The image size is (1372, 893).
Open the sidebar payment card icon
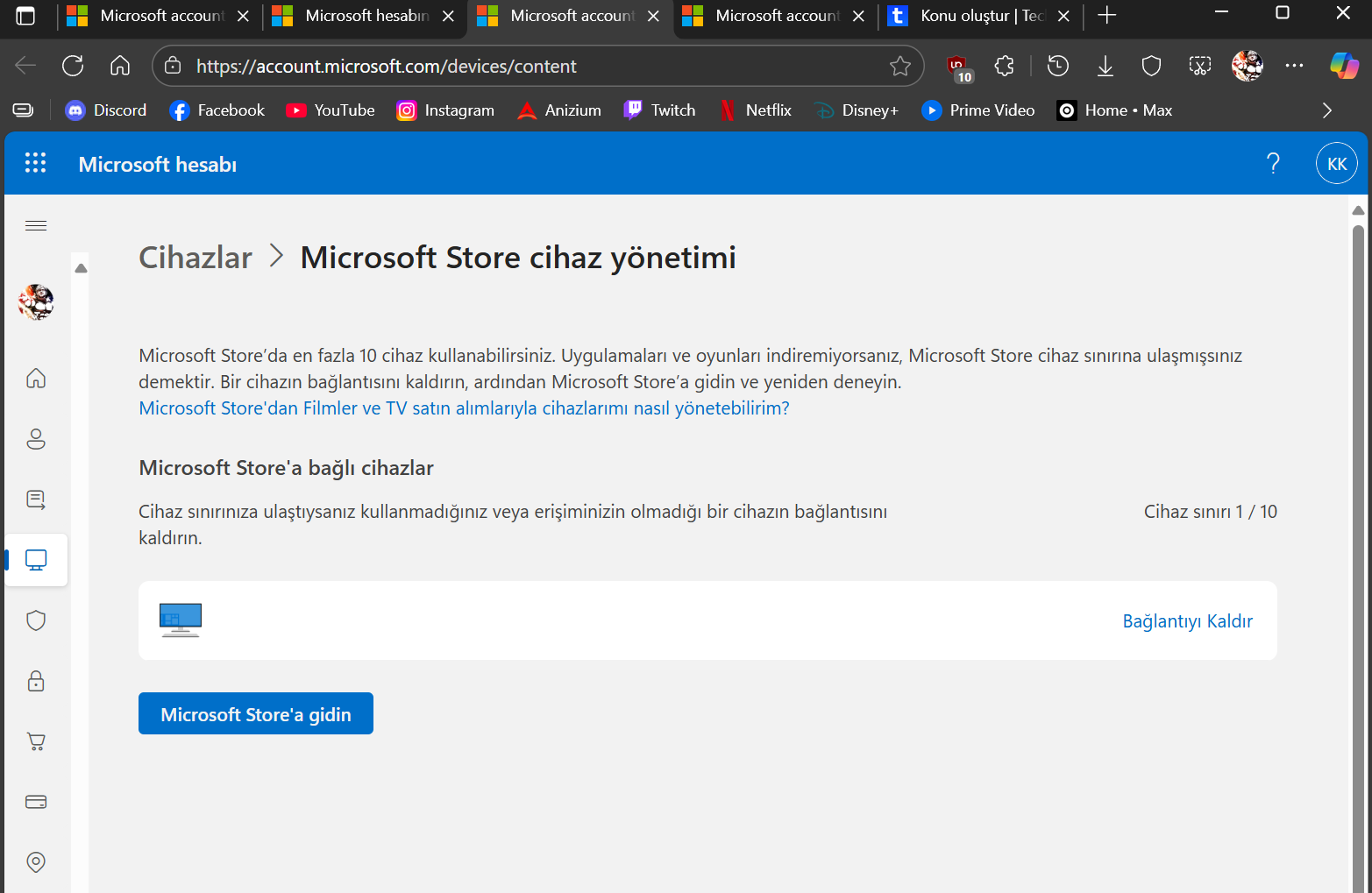tap(36, 802)
